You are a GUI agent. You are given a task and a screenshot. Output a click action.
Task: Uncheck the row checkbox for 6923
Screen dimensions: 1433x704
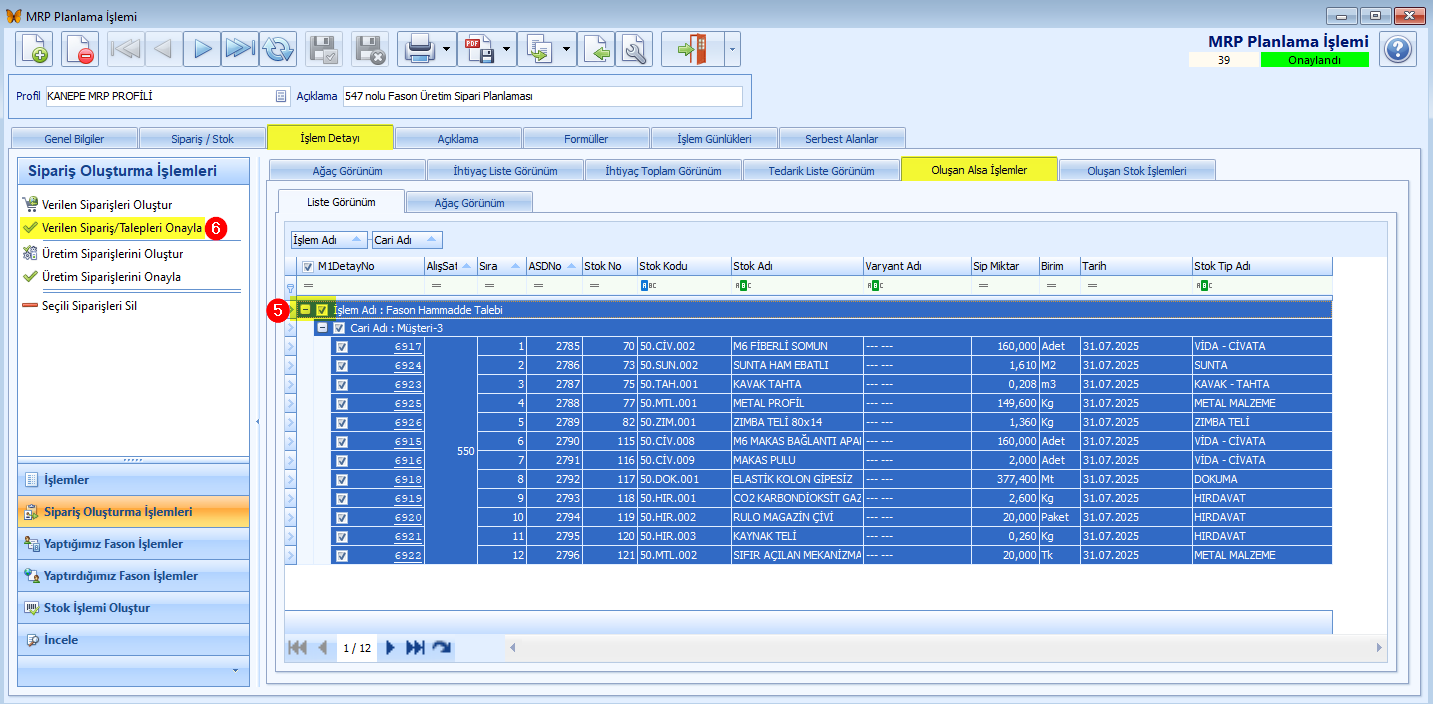(342, 384)
